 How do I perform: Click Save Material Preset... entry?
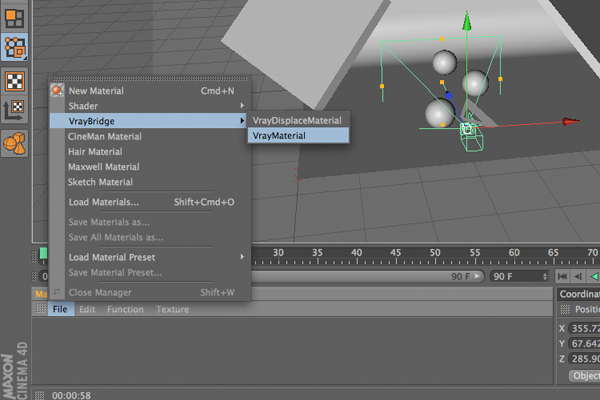(x=150, y=273)
